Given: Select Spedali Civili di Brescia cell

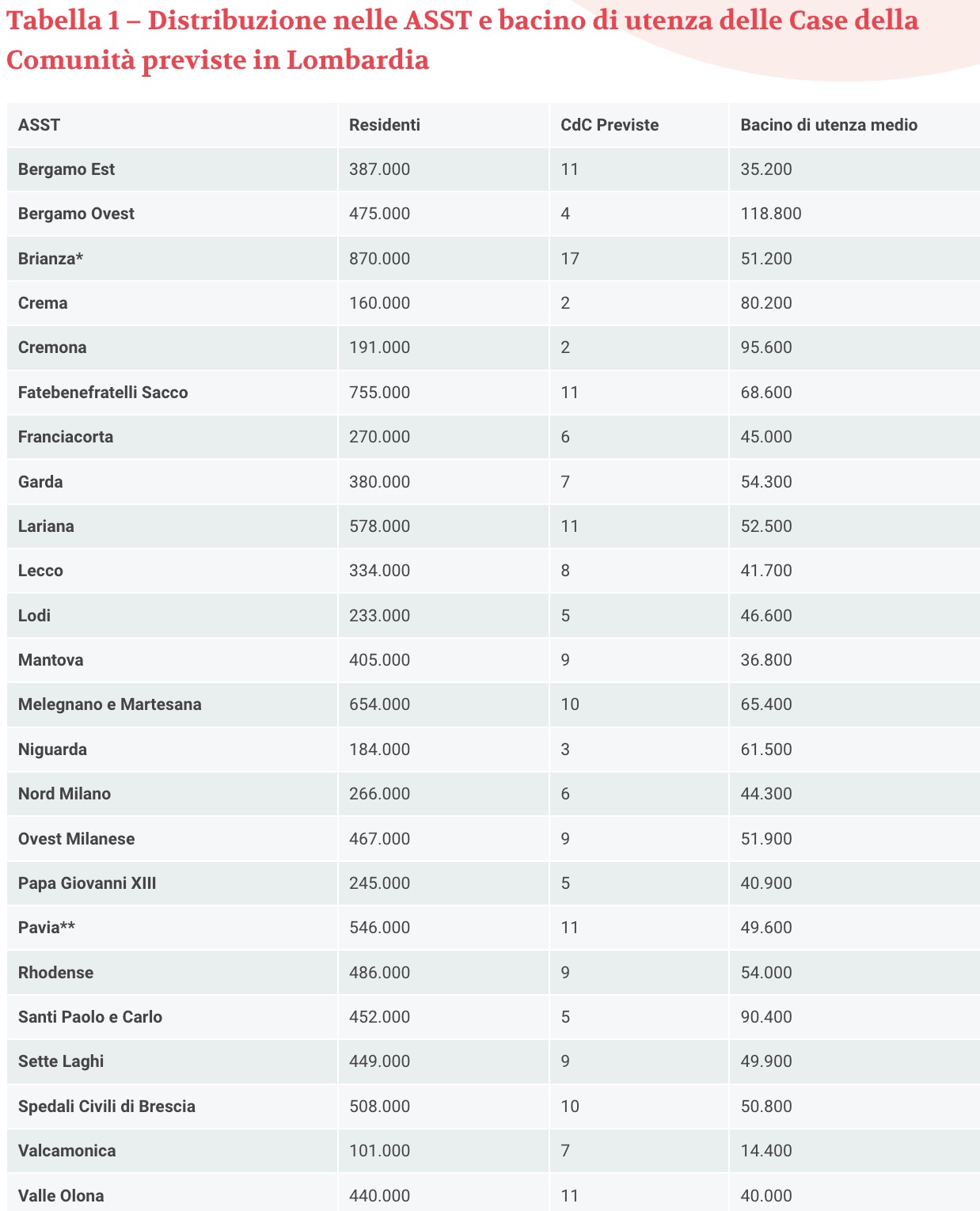Looking at the screenshot, I should [107, 1107].
